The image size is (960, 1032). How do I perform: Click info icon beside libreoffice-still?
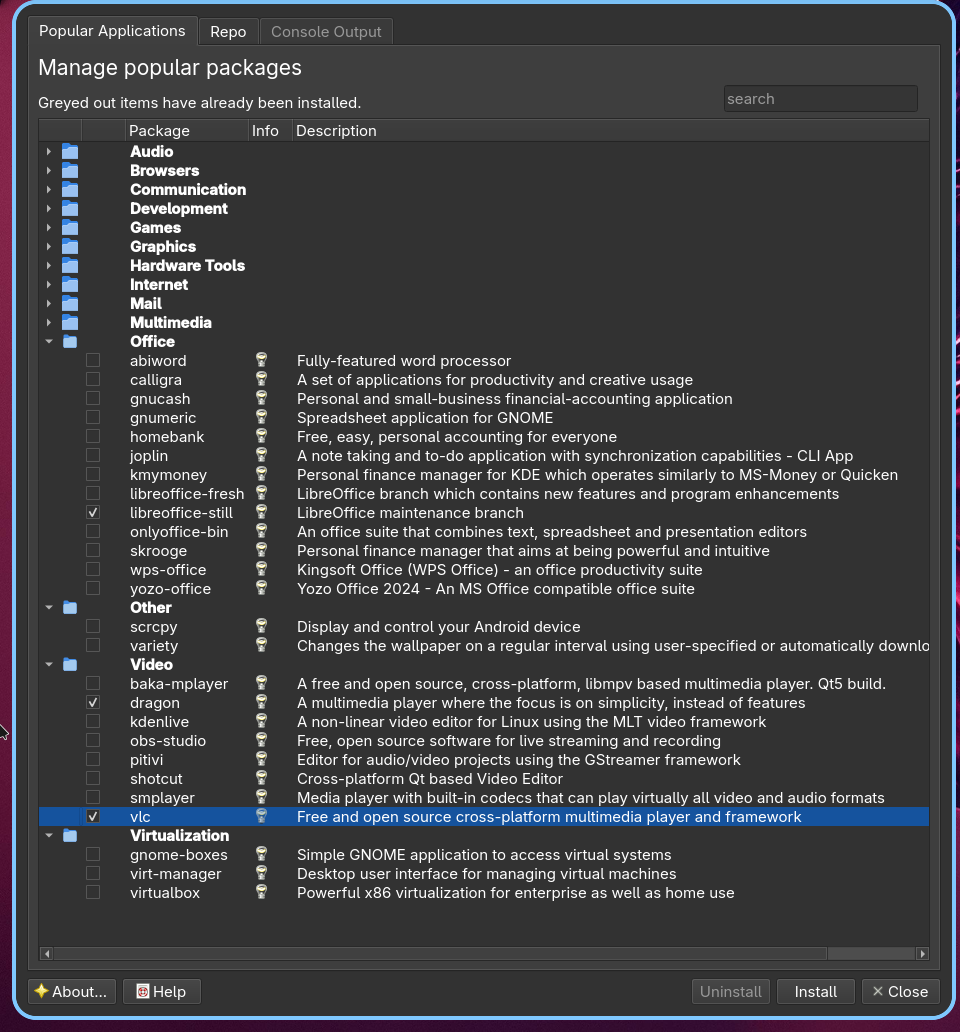pos(261,512)
